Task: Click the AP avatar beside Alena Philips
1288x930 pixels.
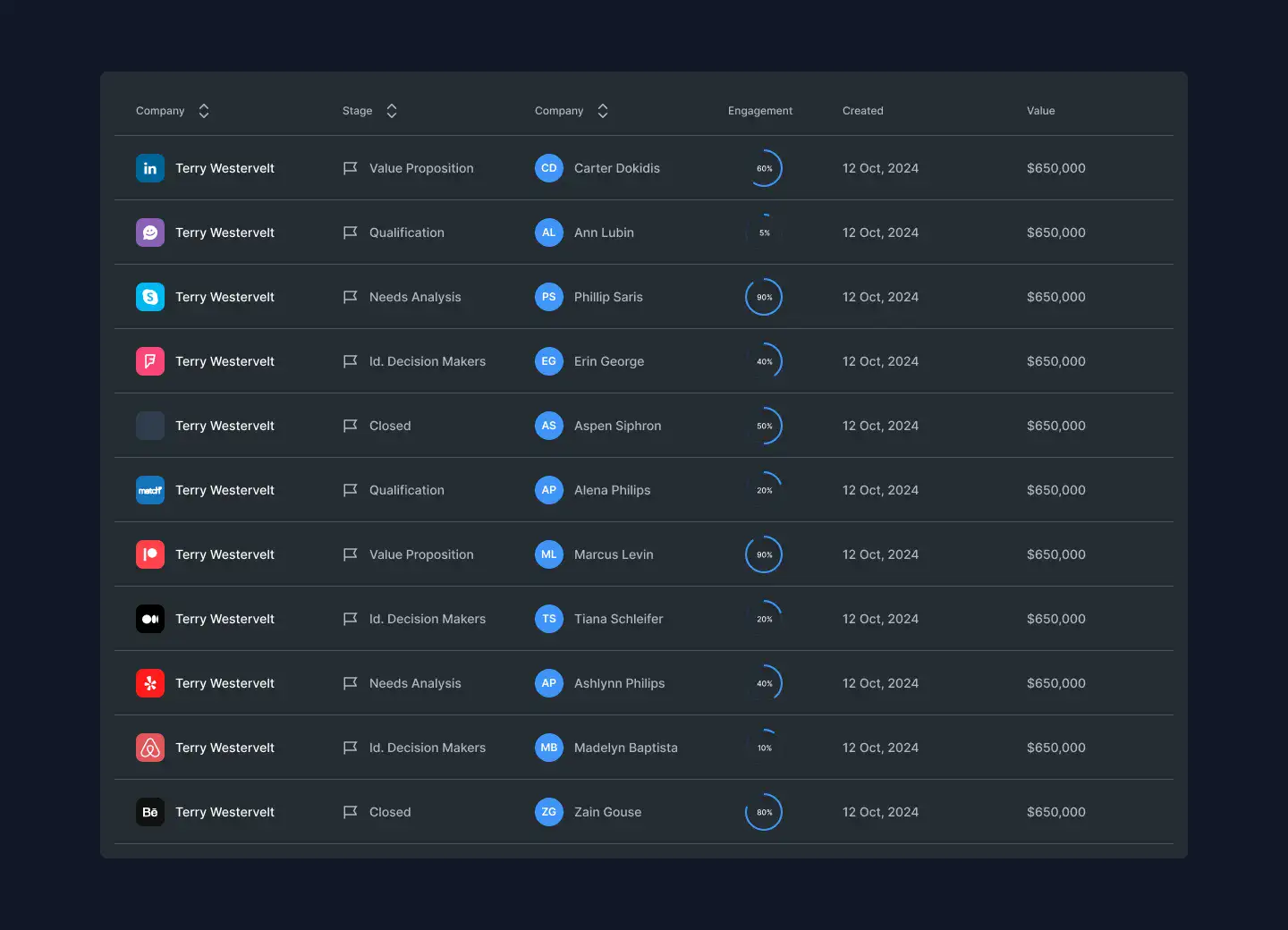Action: (549, 490)
